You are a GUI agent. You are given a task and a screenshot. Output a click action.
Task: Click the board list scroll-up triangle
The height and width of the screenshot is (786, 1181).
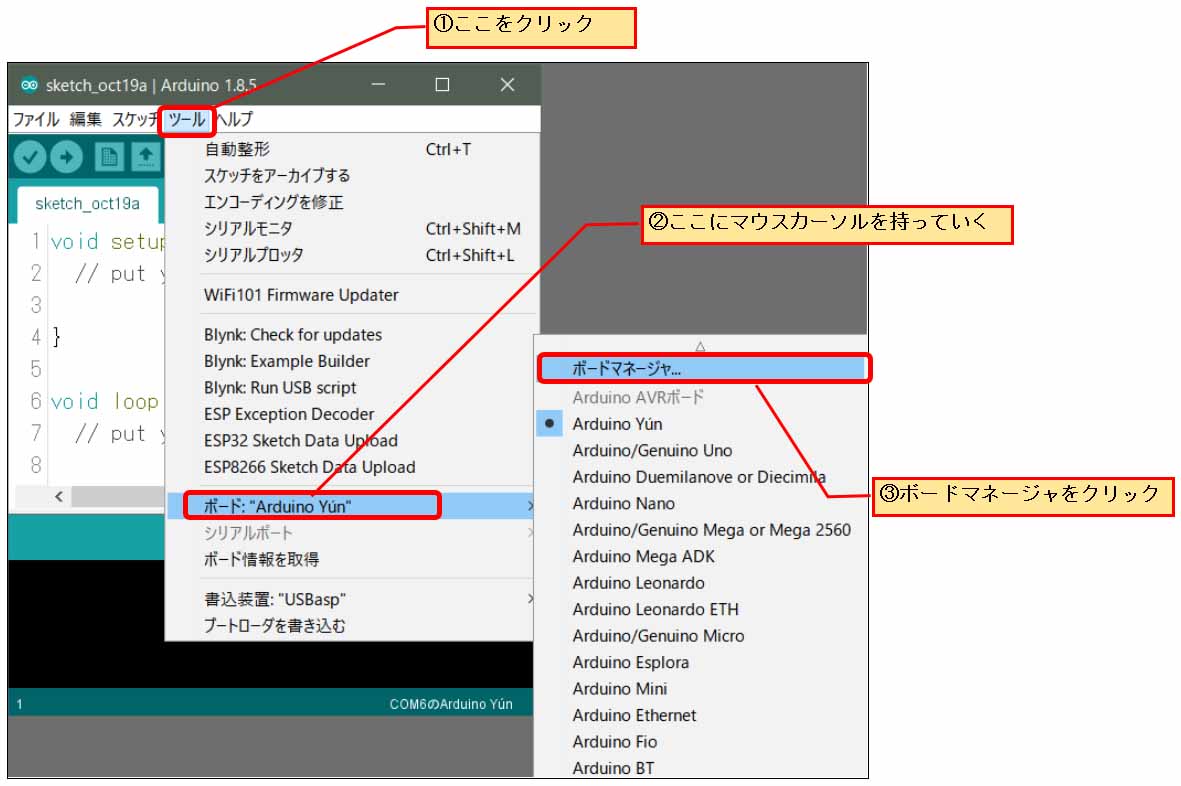click(x=700, y=346)
